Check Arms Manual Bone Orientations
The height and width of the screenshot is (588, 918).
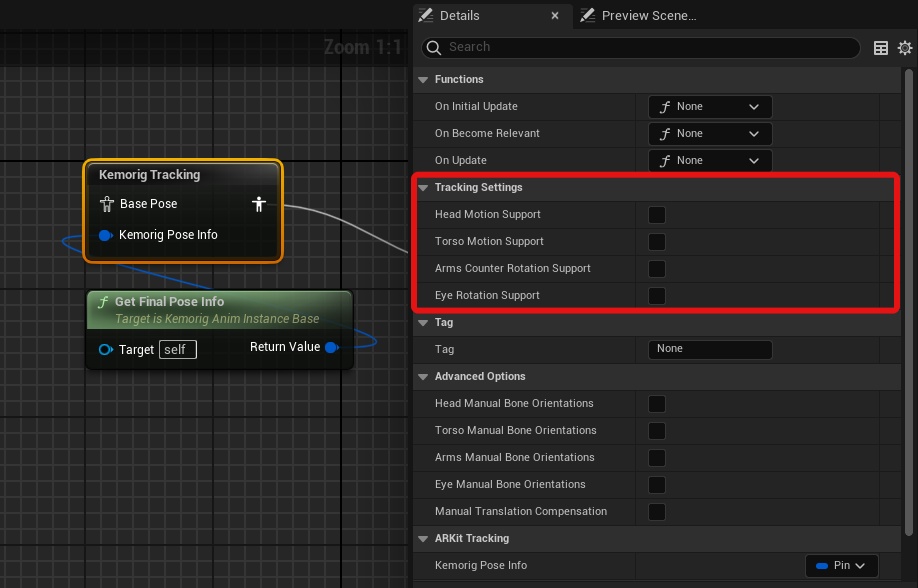point(657,457)
